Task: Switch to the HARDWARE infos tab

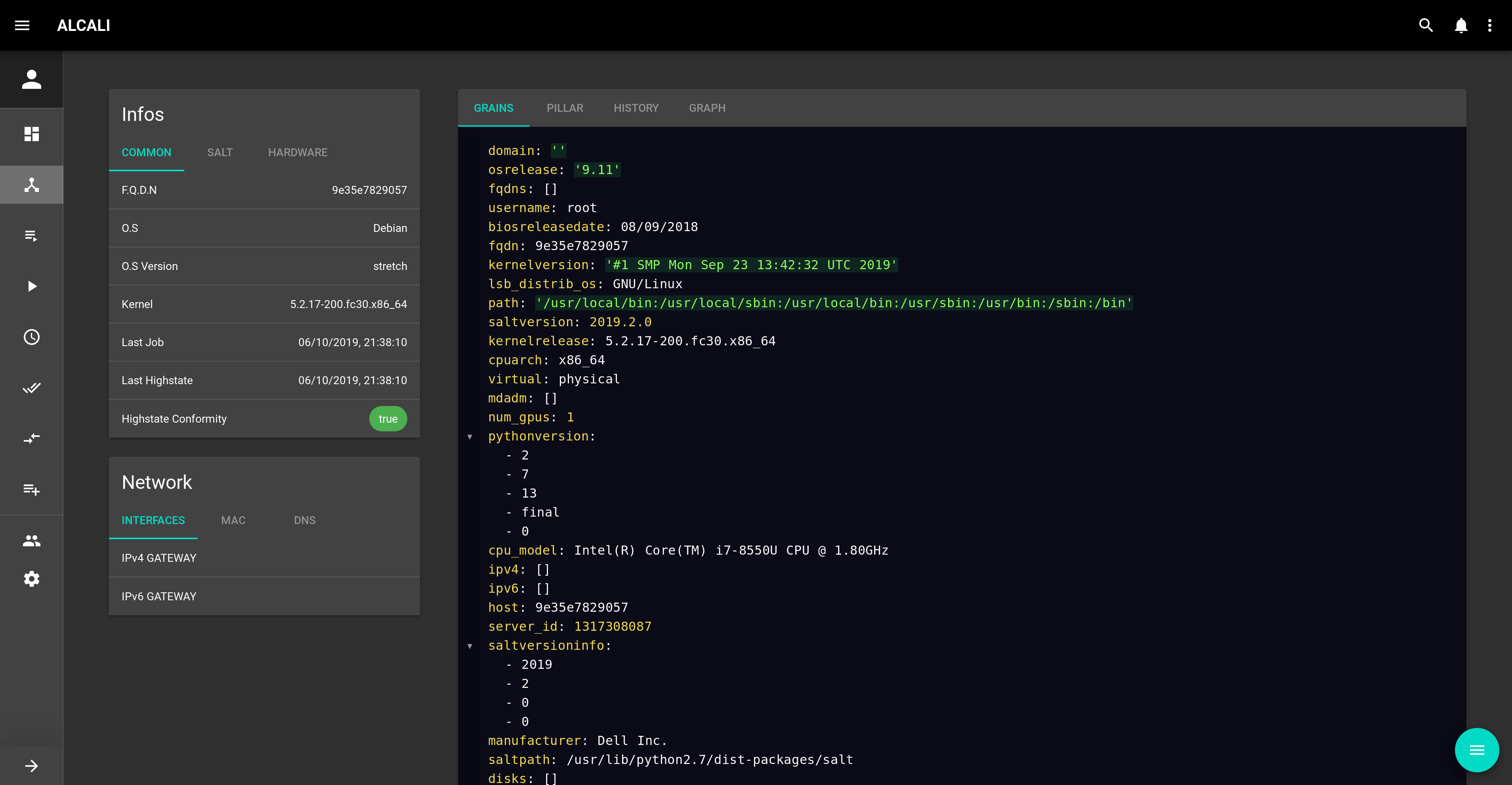Action: click(298, 153)
